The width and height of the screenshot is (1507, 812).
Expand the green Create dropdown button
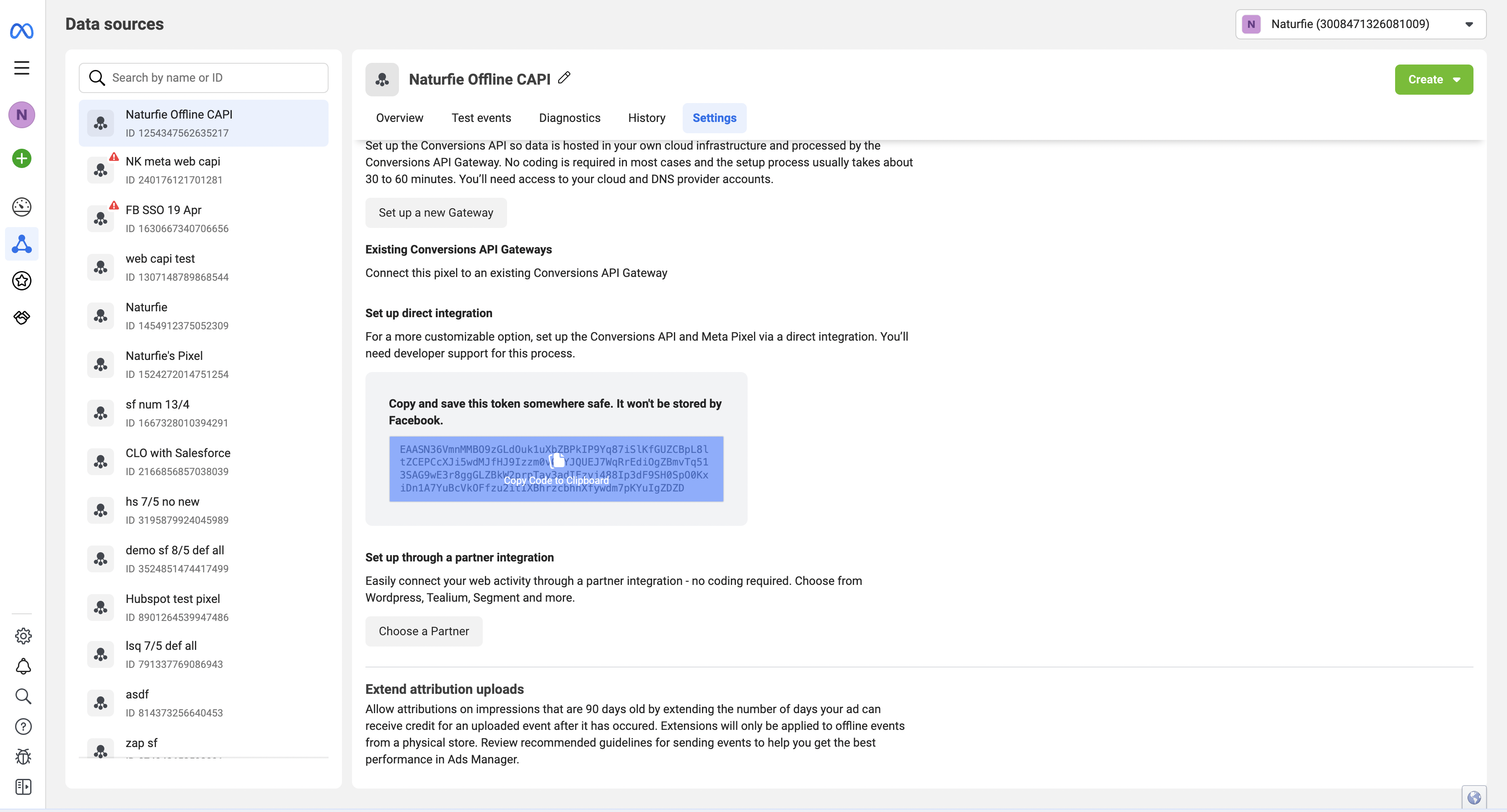coord(1434,80)
